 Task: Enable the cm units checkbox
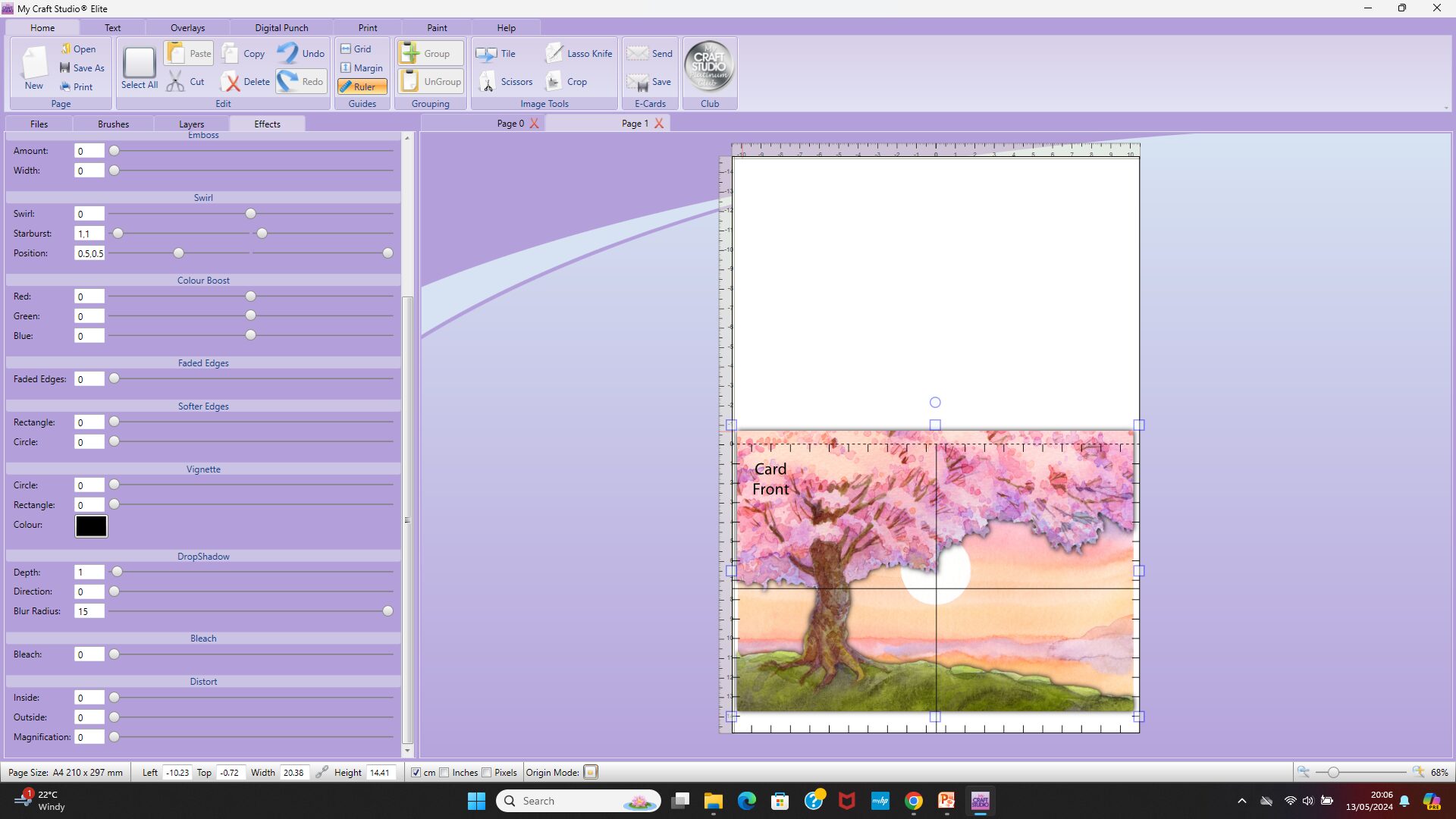pos(416,773)
